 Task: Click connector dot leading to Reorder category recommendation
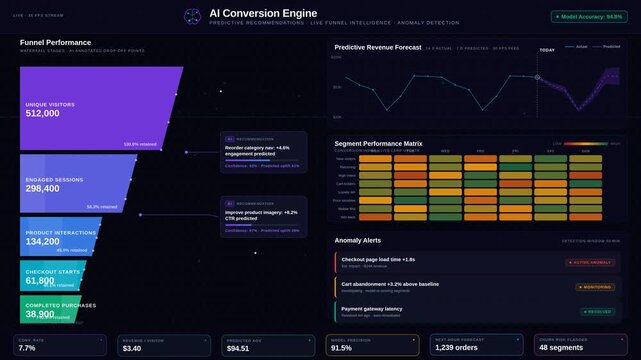pos(186,152)
